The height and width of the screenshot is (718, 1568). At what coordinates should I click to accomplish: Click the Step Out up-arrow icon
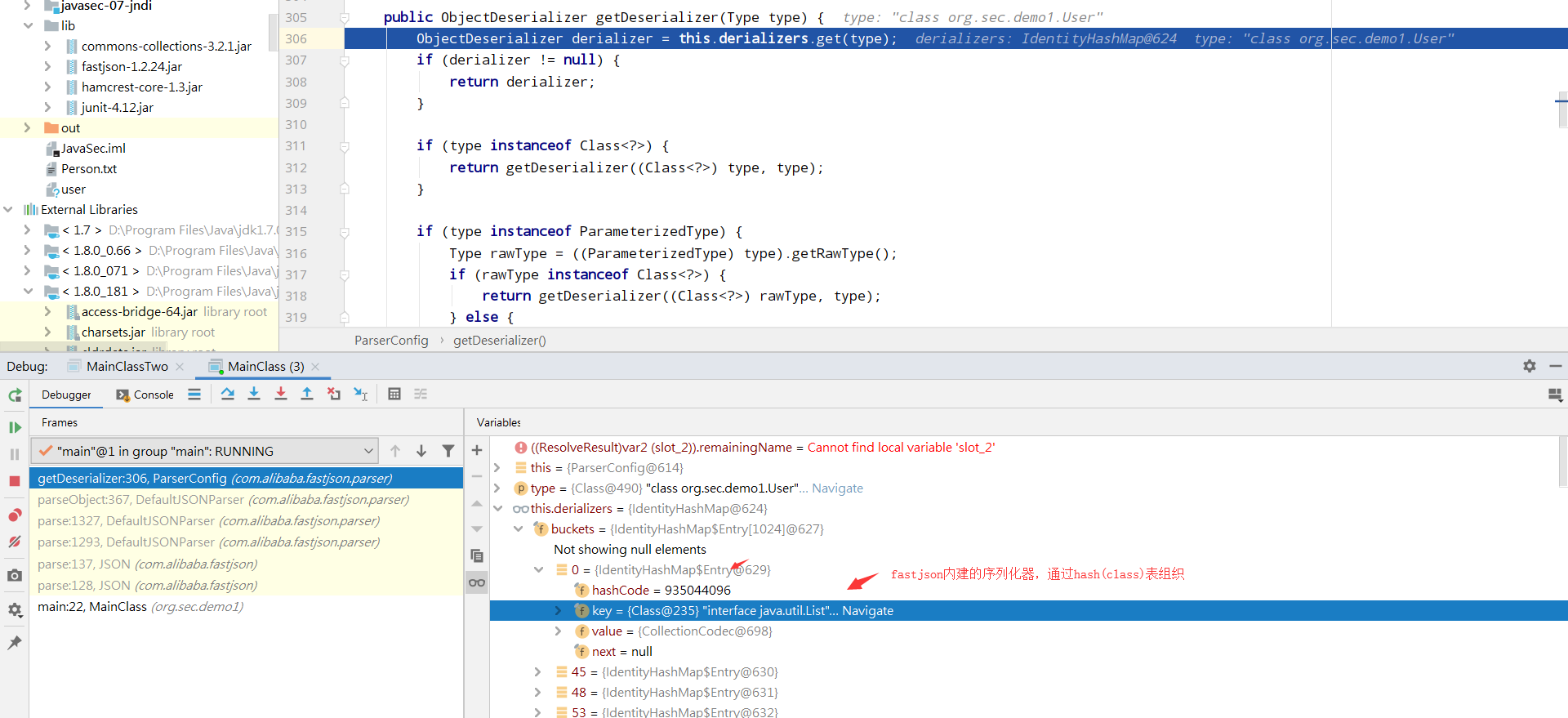[x=307, y=394]
